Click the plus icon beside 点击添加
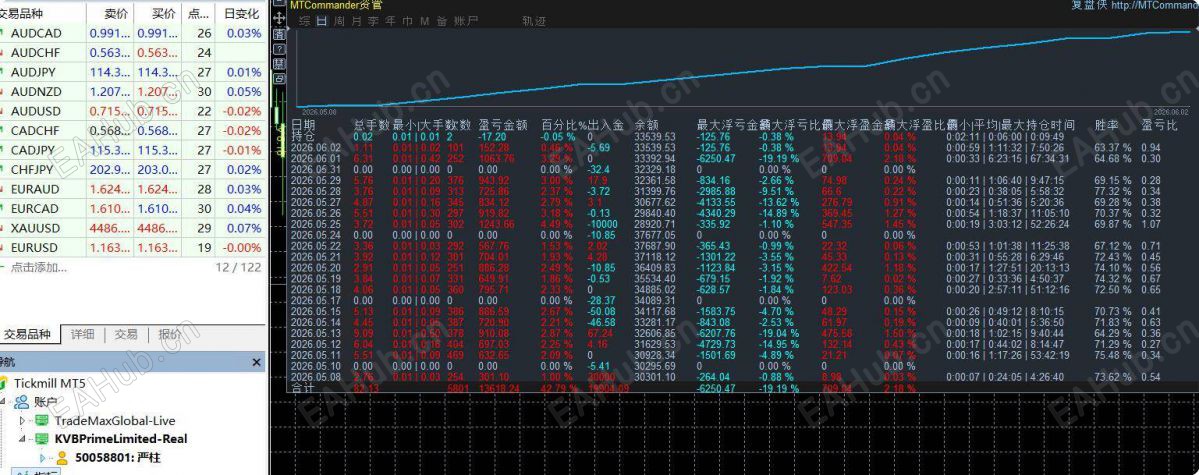Screen dimensions: 1199x475 3,267
